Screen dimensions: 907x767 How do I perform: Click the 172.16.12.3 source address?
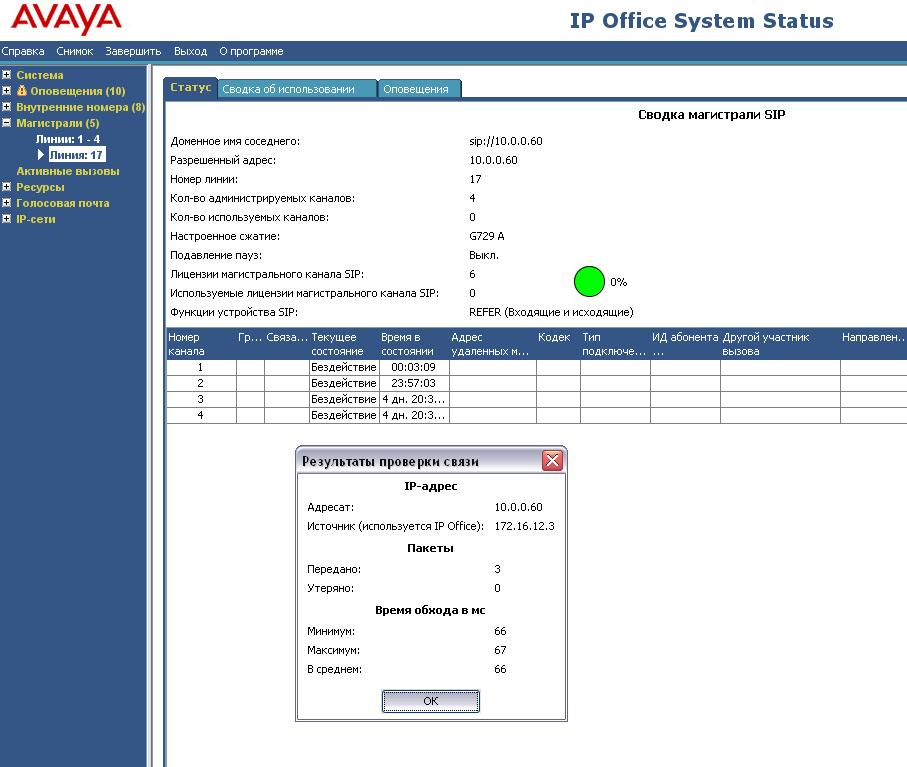click(x=524, y=526)
